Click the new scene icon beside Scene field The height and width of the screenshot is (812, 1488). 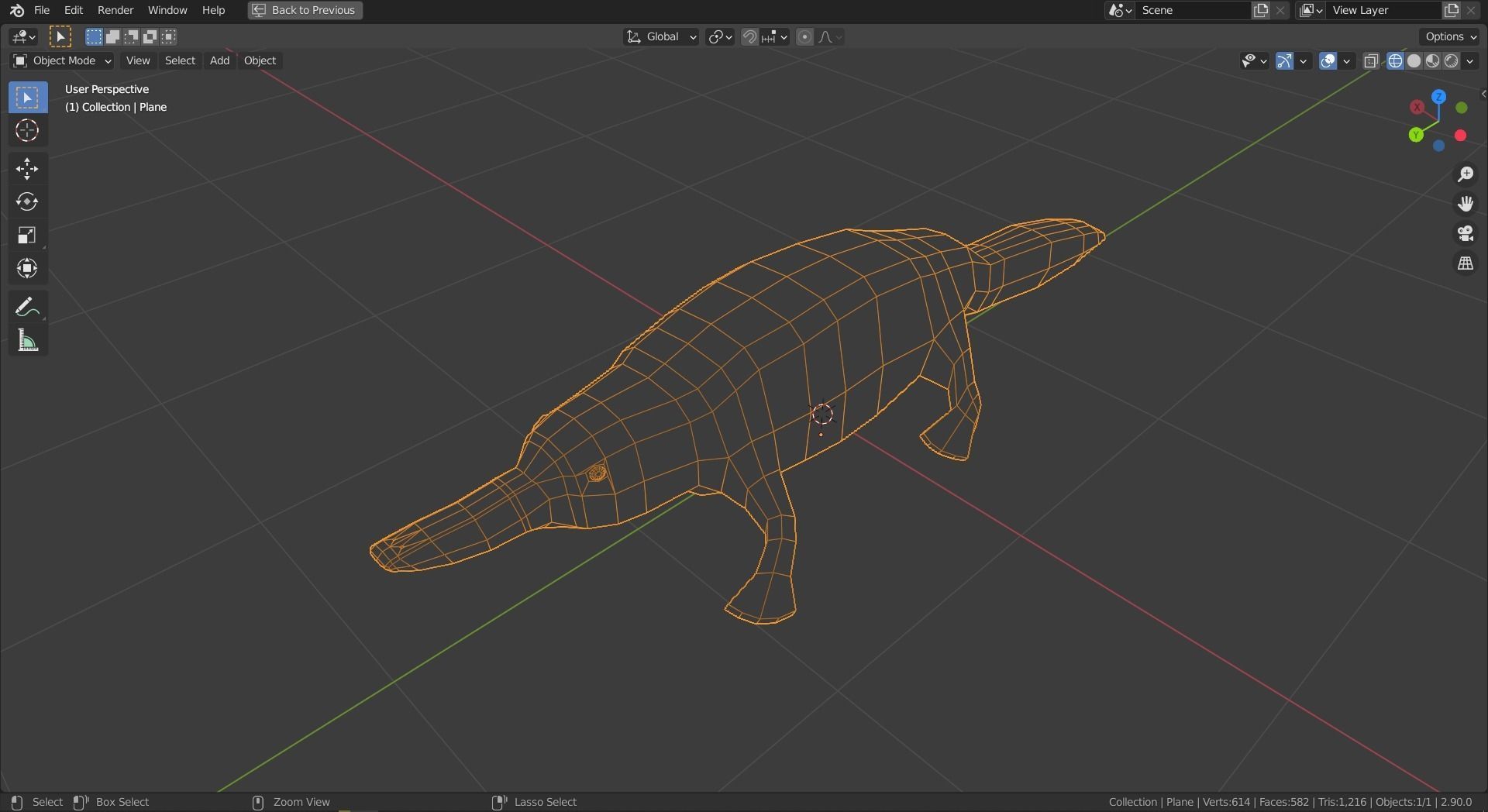(x=1261, y=10)
